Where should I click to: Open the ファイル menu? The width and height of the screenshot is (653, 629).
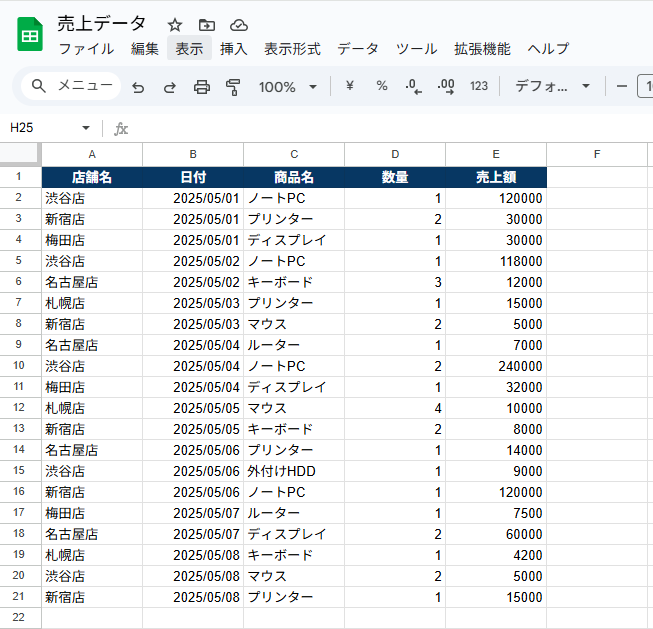(x=86, y=49)
